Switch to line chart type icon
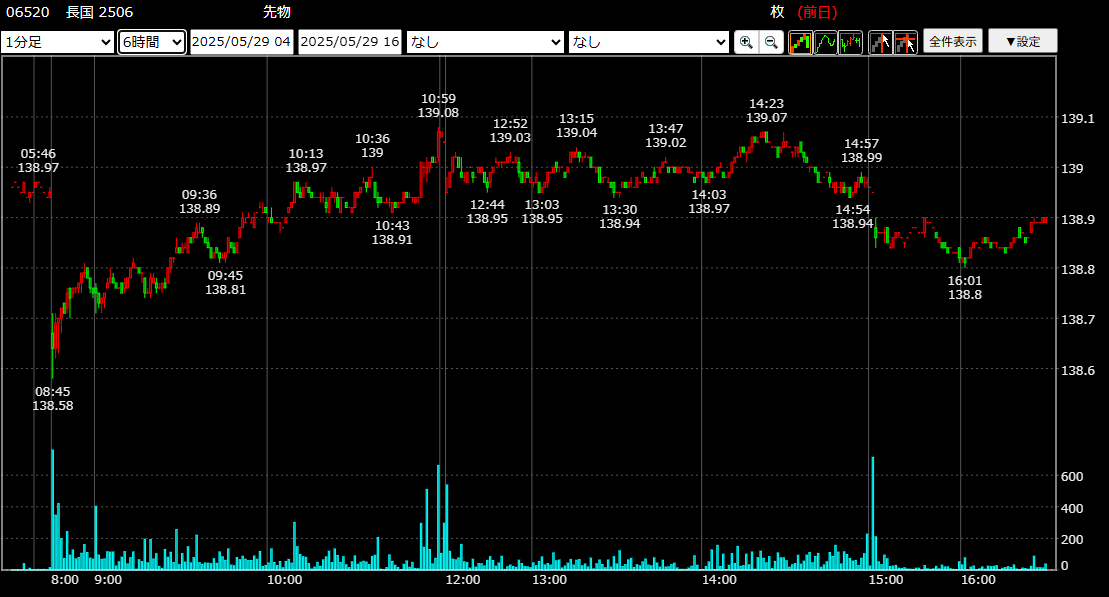This screenshot has height=597, width=1109. 825,42
